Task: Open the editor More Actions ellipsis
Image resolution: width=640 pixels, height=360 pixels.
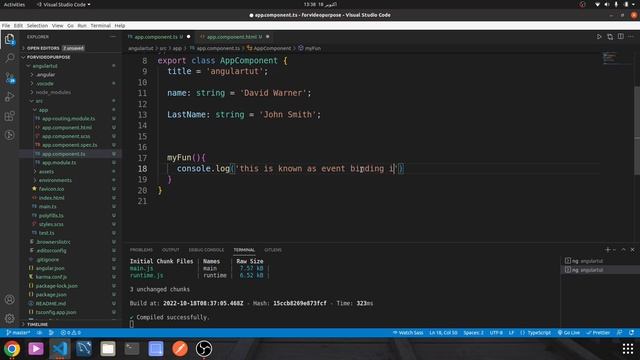Action: pyautogui.click(x=631, y=37)
